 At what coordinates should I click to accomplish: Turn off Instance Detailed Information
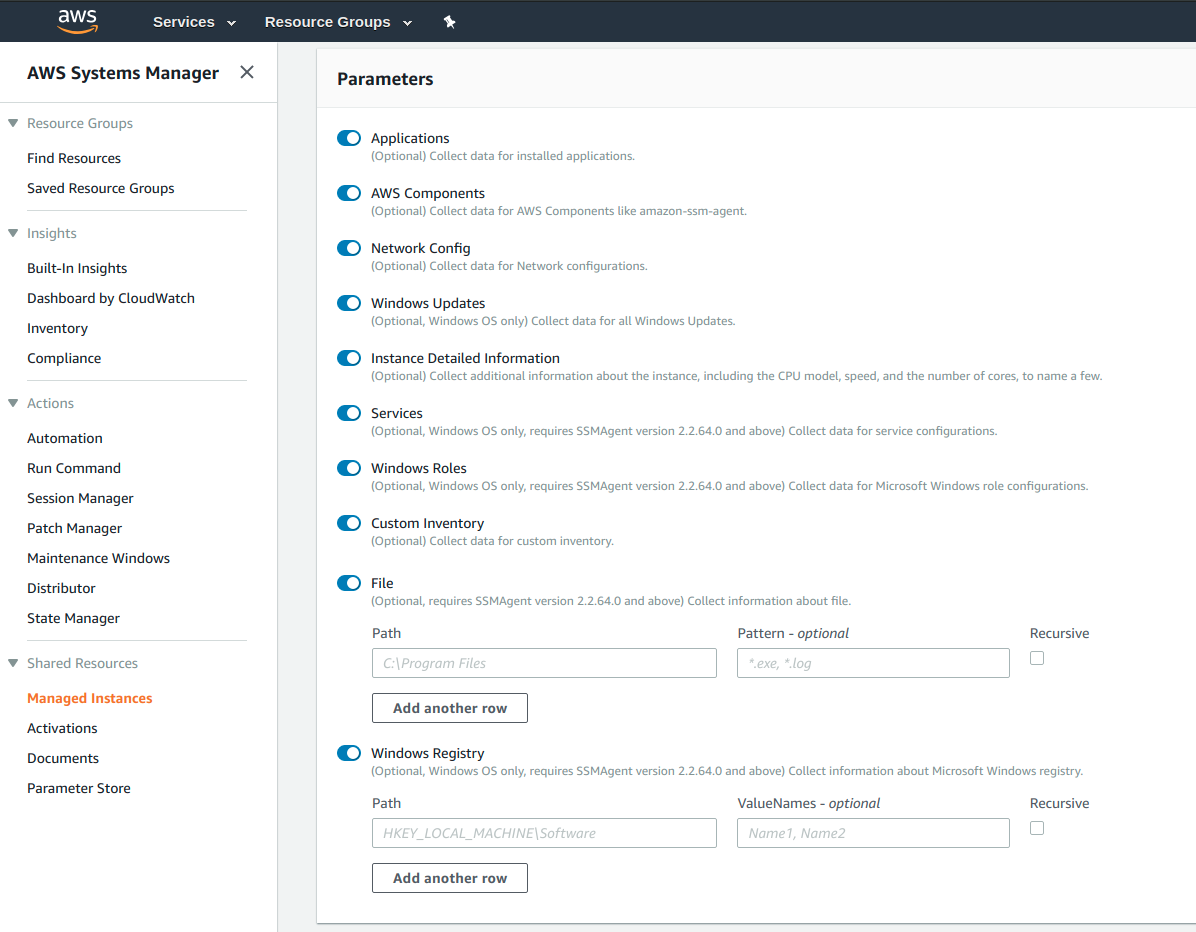point(349,358)
